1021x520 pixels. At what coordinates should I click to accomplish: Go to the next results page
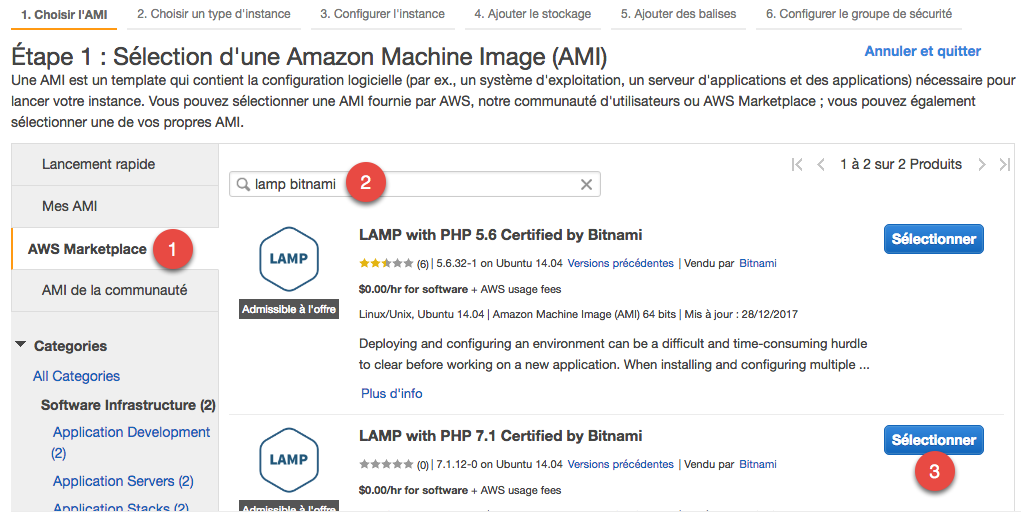pos(982,165)
